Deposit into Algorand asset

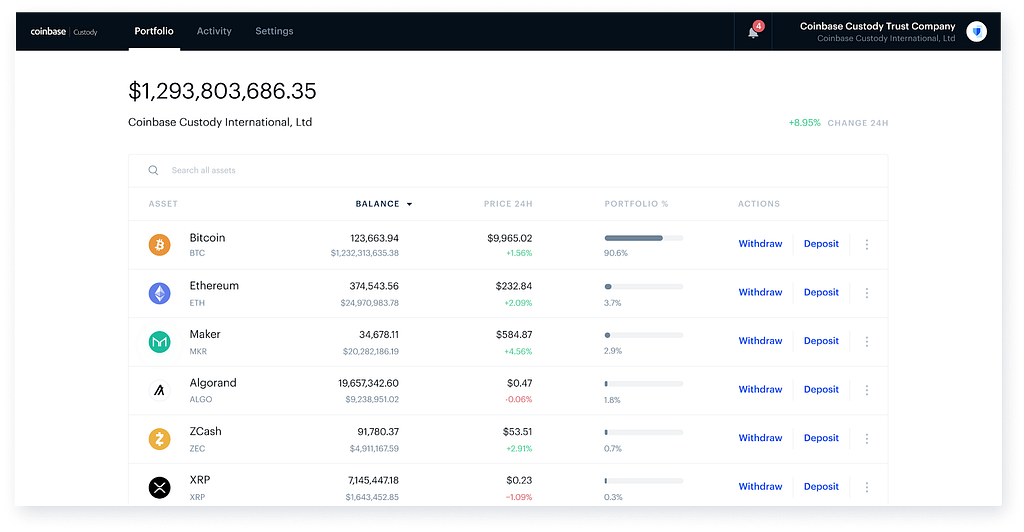pyautogui.click(x=821, y=390)
